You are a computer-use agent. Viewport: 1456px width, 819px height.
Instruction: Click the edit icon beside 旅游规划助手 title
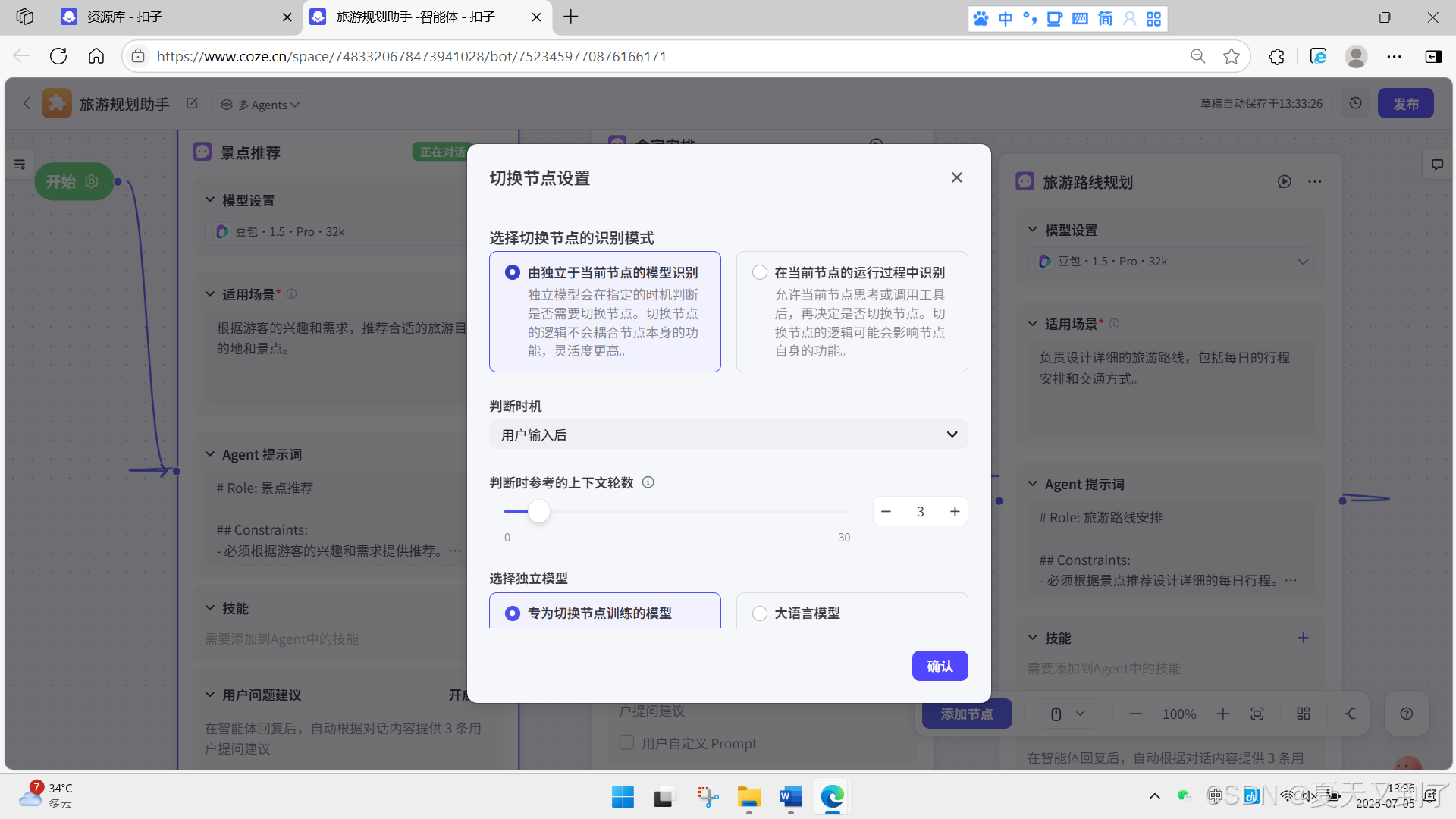(x=192, y=104)
